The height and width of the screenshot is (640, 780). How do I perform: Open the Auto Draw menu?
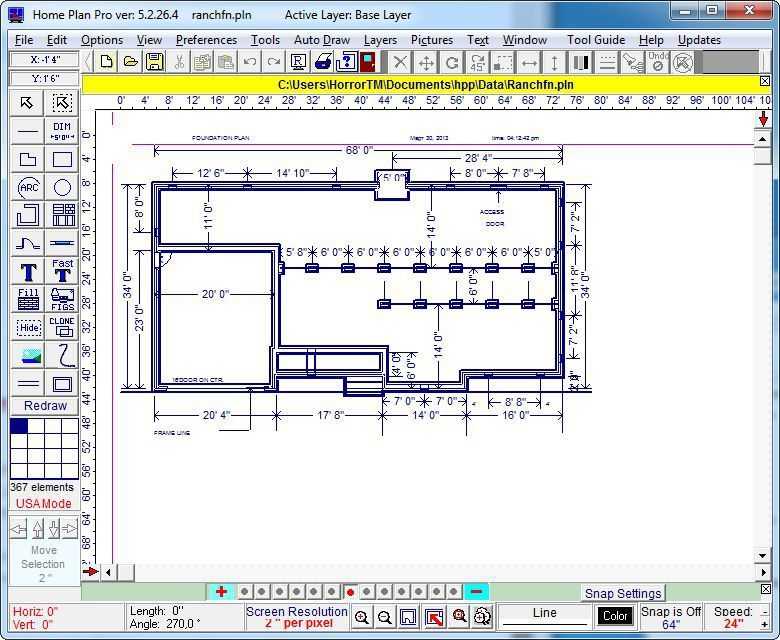coord(322,40)
